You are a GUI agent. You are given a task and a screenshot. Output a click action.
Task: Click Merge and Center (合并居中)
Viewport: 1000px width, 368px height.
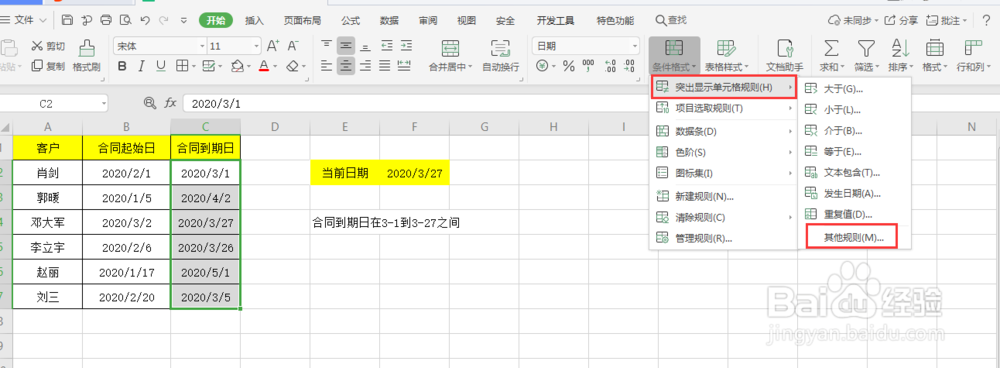(450, 55)
